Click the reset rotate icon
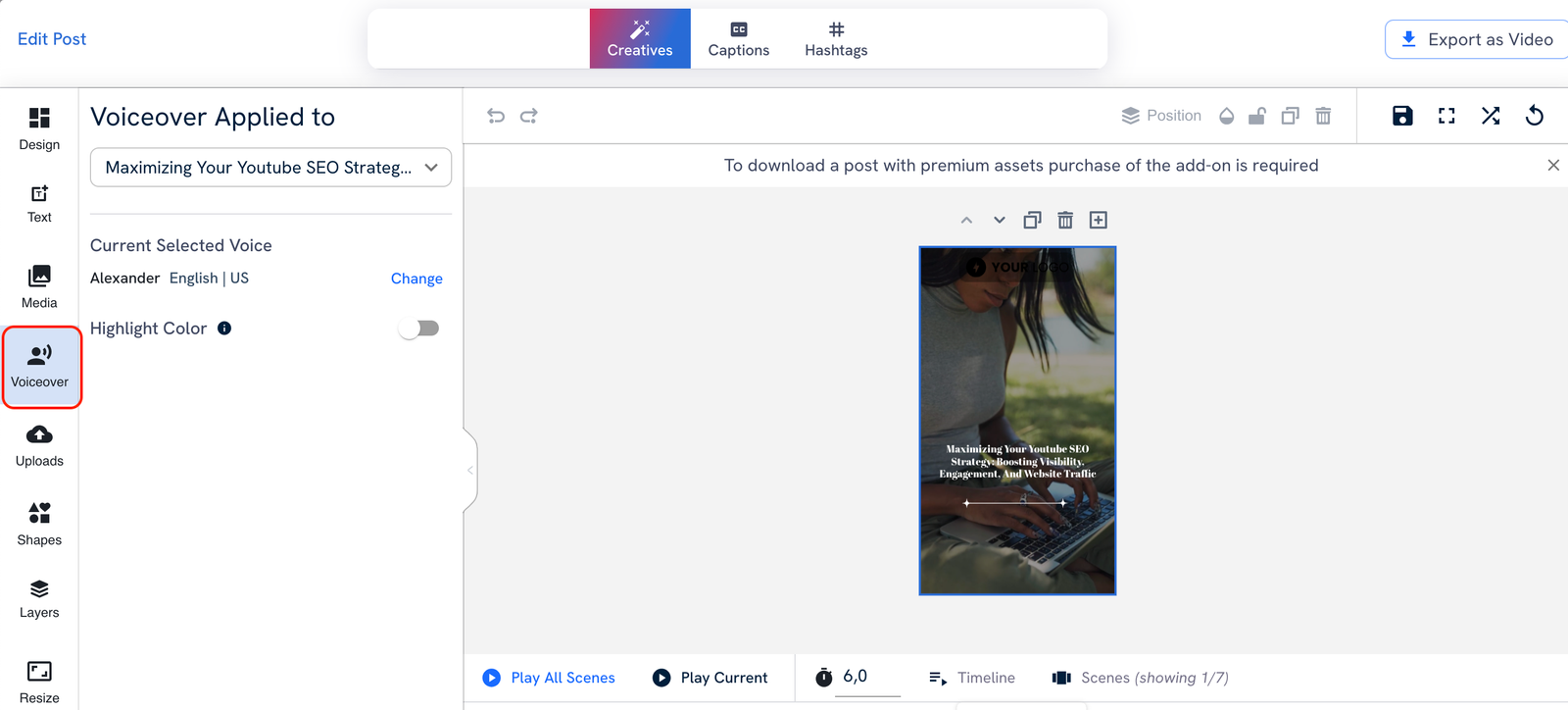Viewport: 1568px width, 710px height. pyautogui.click(x=1535, y=116)
